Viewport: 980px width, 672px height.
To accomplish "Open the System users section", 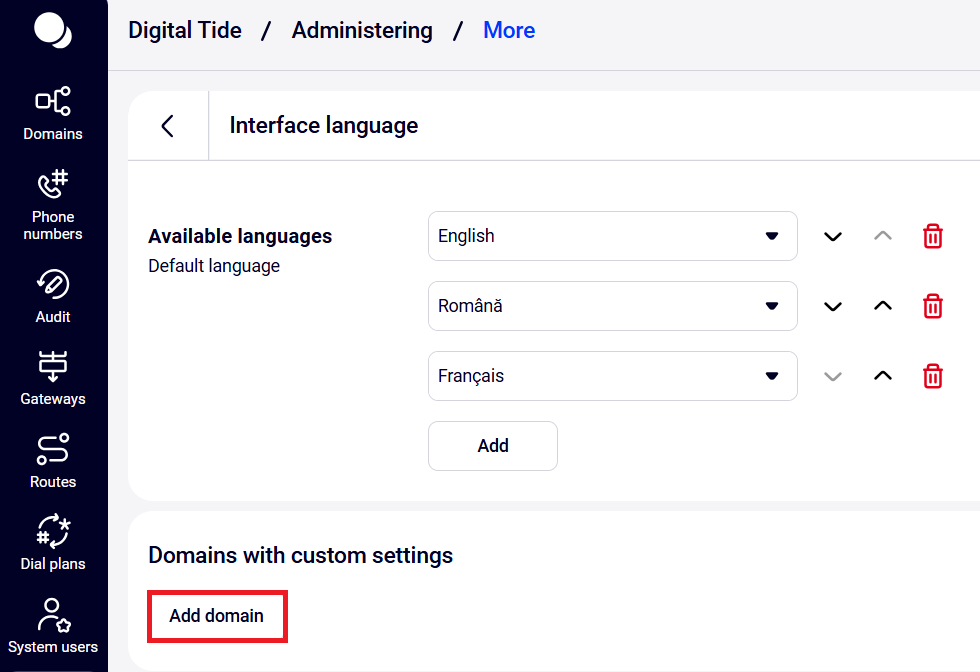I will pos(53,626).
